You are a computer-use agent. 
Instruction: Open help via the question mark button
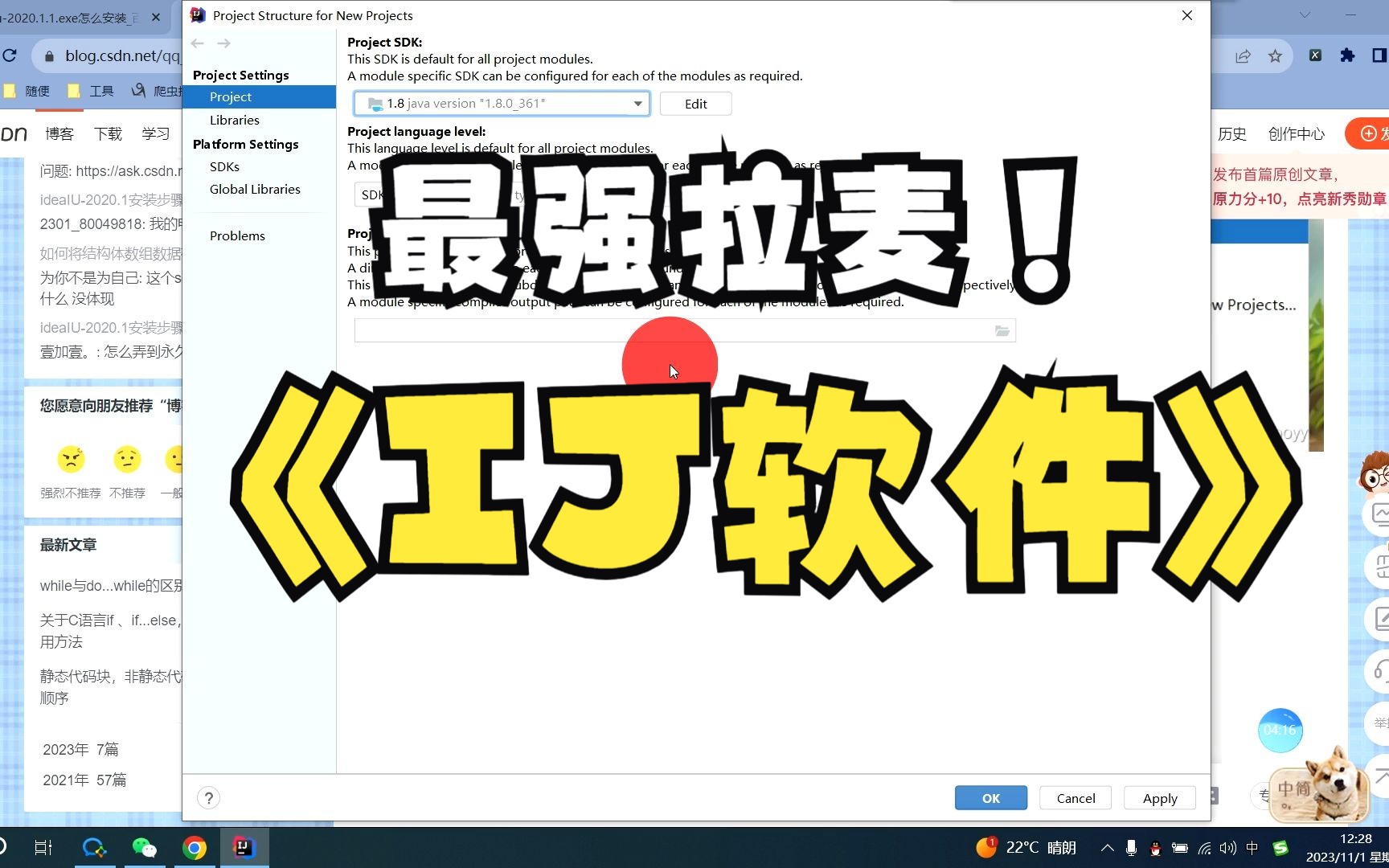pos(208,798)
